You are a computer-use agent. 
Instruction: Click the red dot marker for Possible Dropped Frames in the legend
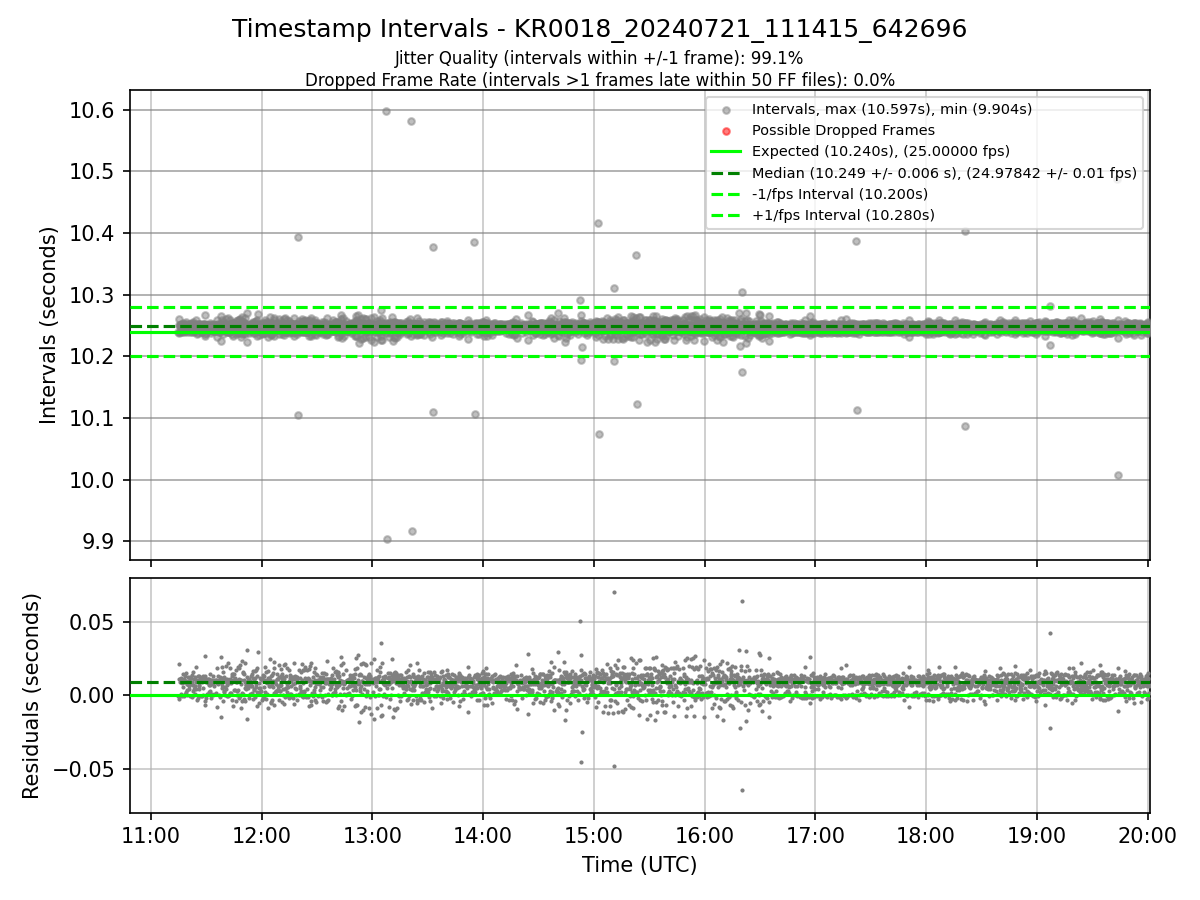pos(727,131)
